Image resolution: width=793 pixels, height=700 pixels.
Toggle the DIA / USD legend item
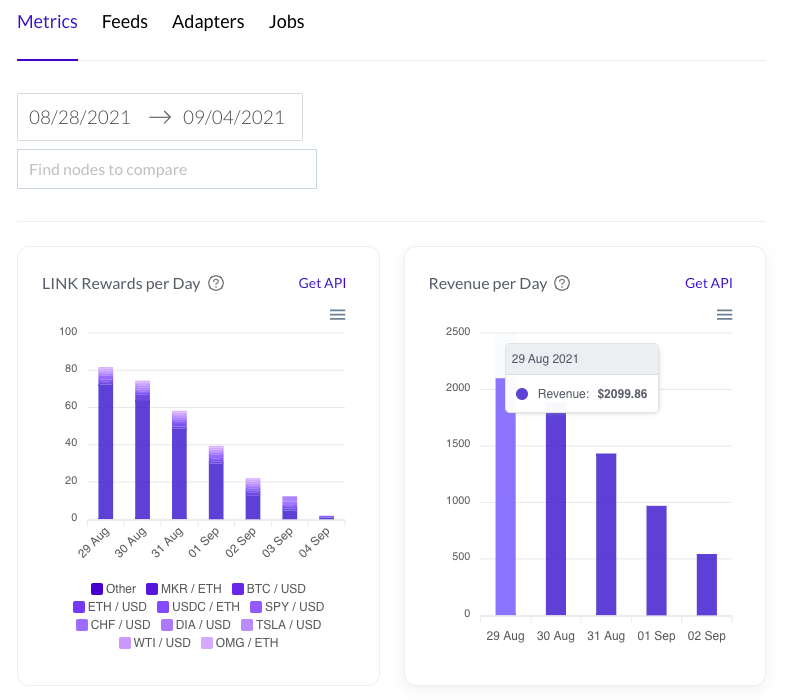tap(196, 625)
